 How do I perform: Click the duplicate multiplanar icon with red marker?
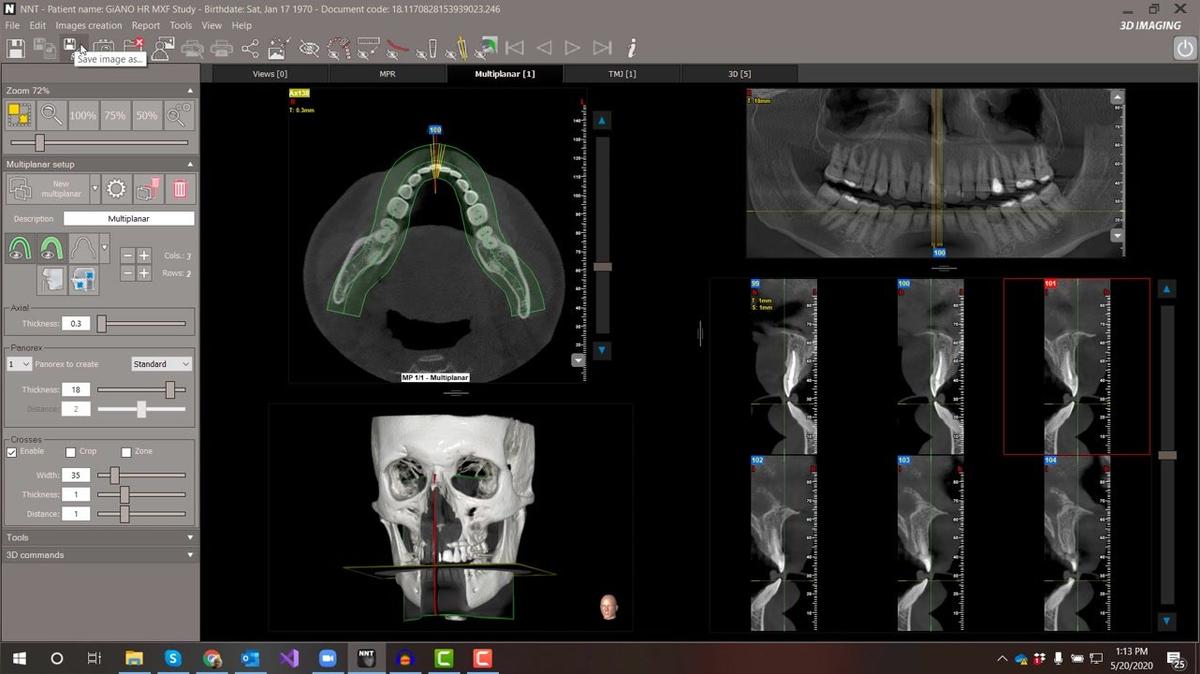tap(148, 188)
